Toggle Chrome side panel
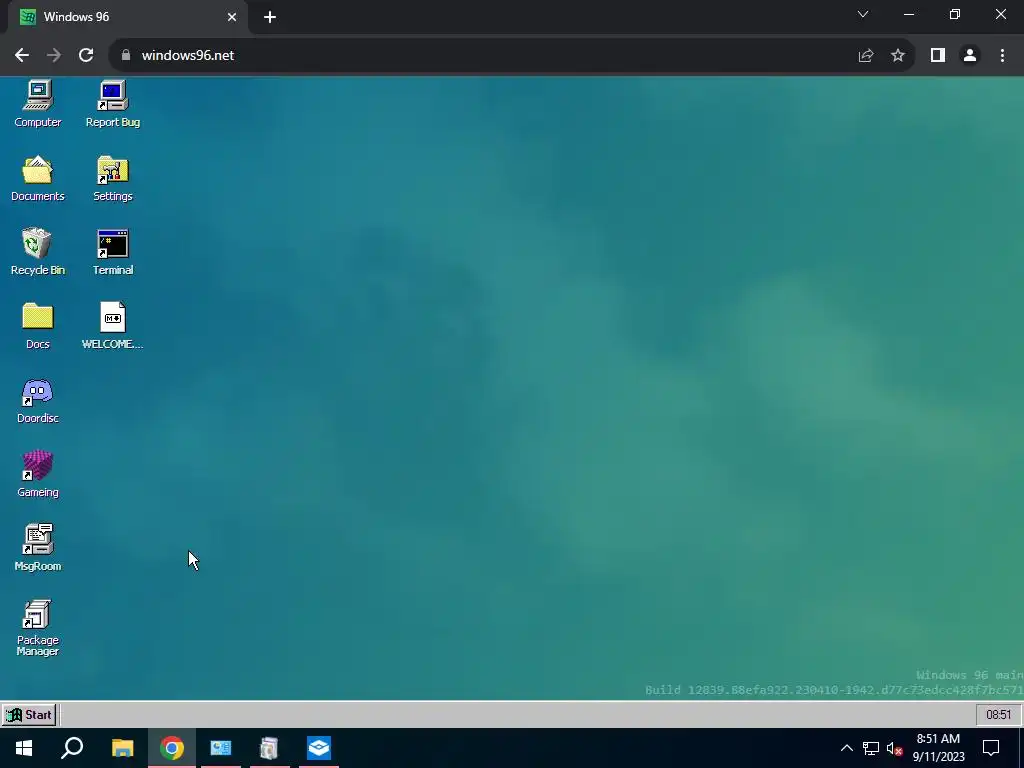The width and height of the screenshot is (1024, 768). 938,56
